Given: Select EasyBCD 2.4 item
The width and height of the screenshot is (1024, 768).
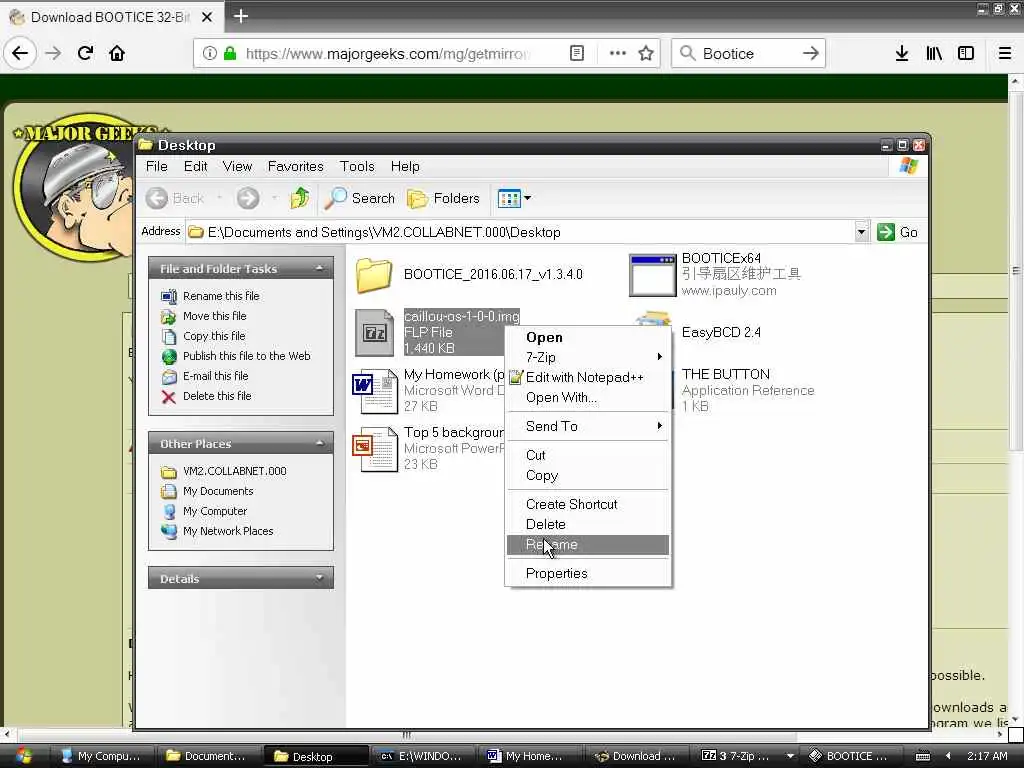Looking at the screenshot, I should pos(721,332).
